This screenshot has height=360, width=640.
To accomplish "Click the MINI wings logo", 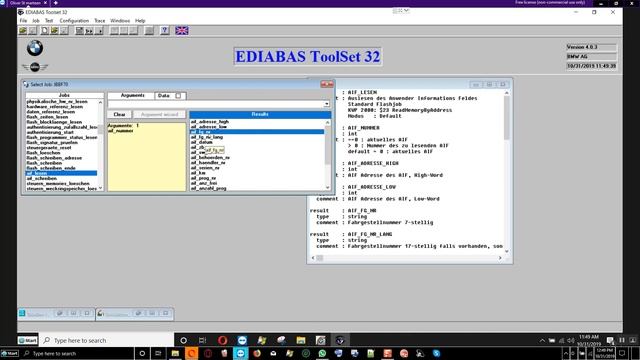I will [35, 67].
